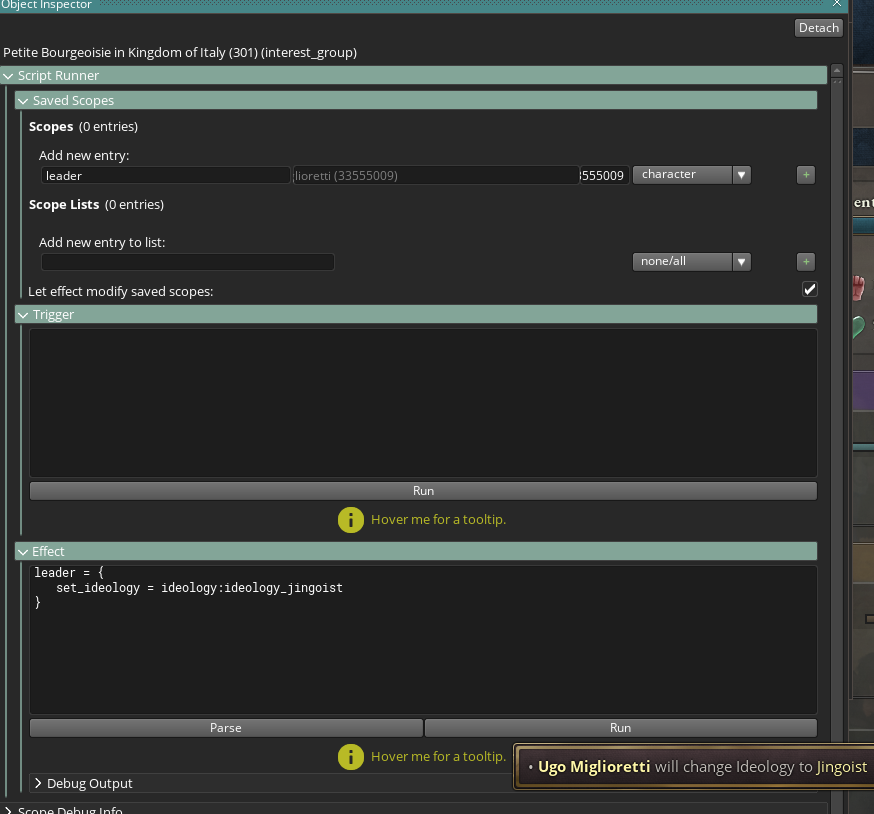Click the dropdown arrow icon on the character selector
874x814 pixels.
click(741, 174)
